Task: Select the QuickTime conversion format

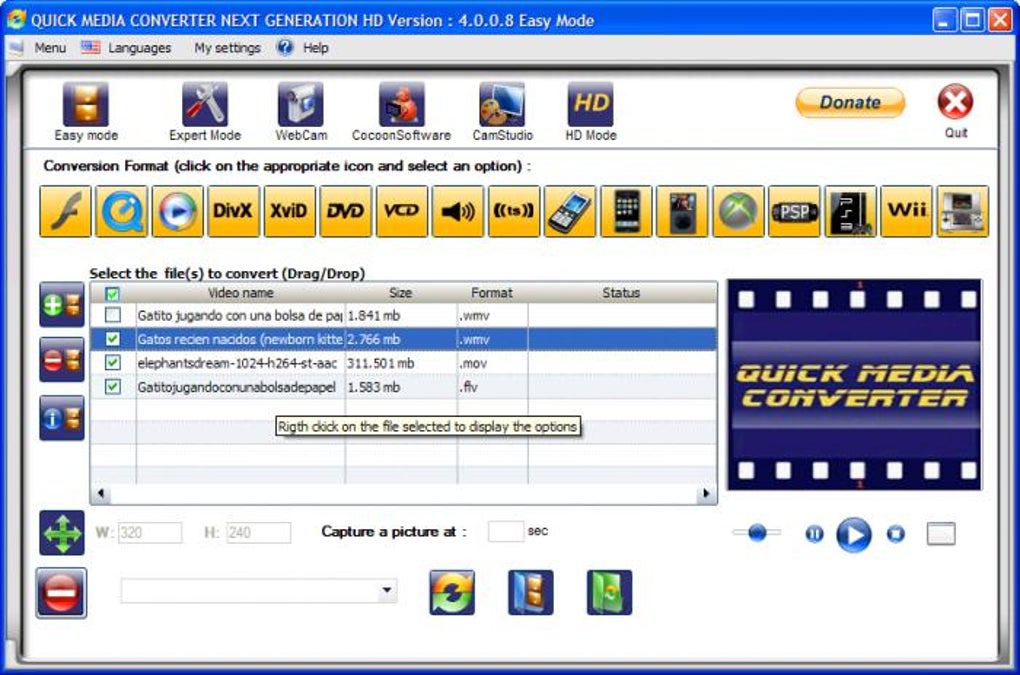Action: tap(122, 211)
